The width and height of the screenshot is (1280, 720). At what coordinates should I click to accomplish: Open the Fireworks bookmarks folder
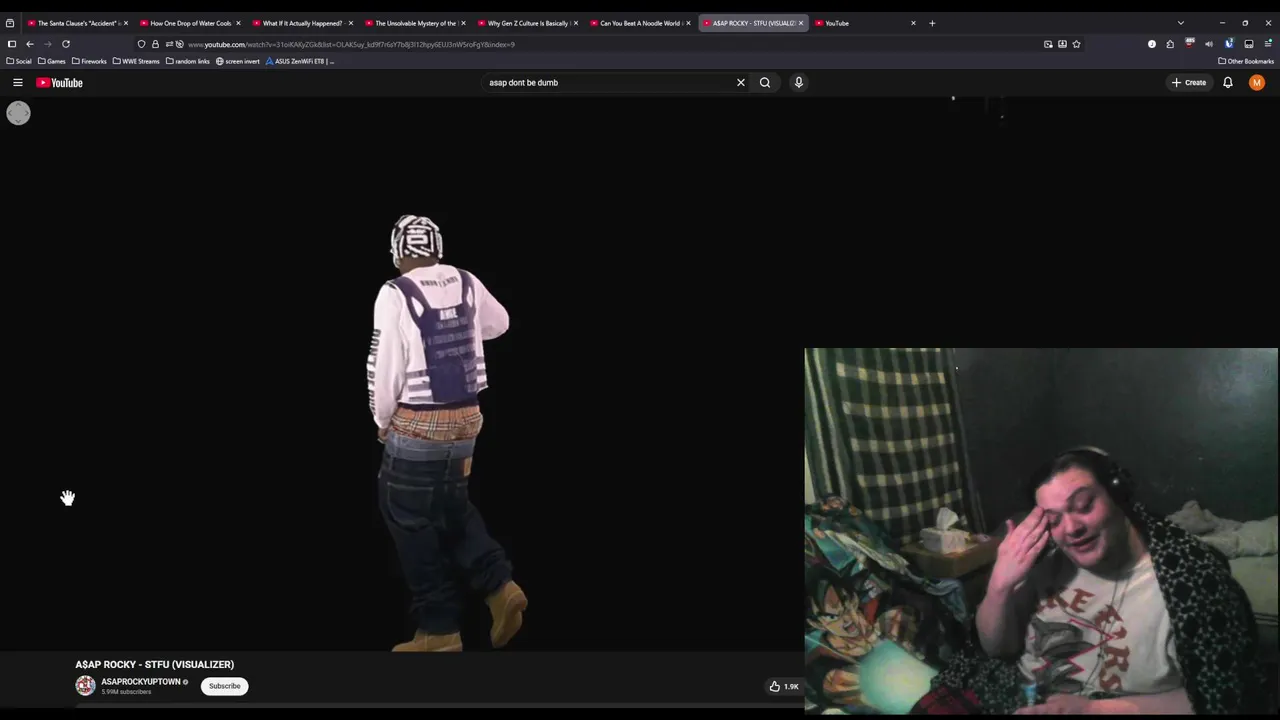click(89, 61)
